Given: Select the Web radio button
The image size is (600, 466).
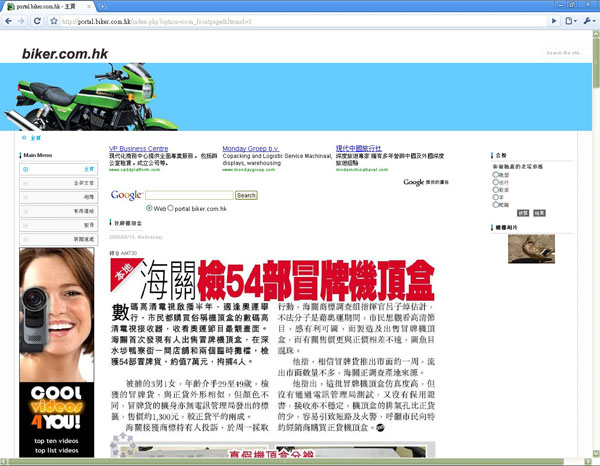Looking at the screenshot, I should (150, 209).
